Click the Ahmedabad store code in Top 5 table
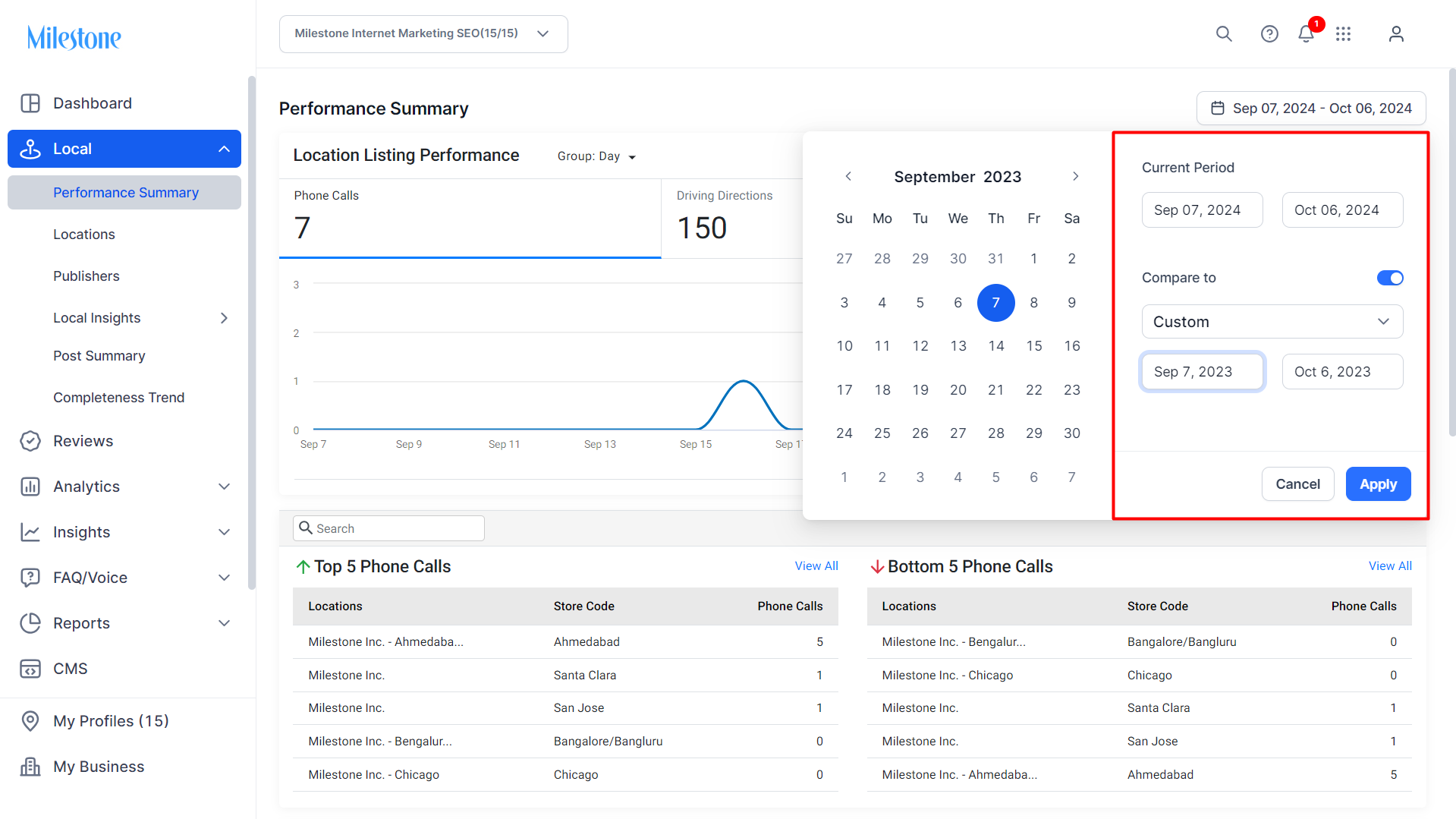This screenshot has height=819, width=1456. (586, 642)
